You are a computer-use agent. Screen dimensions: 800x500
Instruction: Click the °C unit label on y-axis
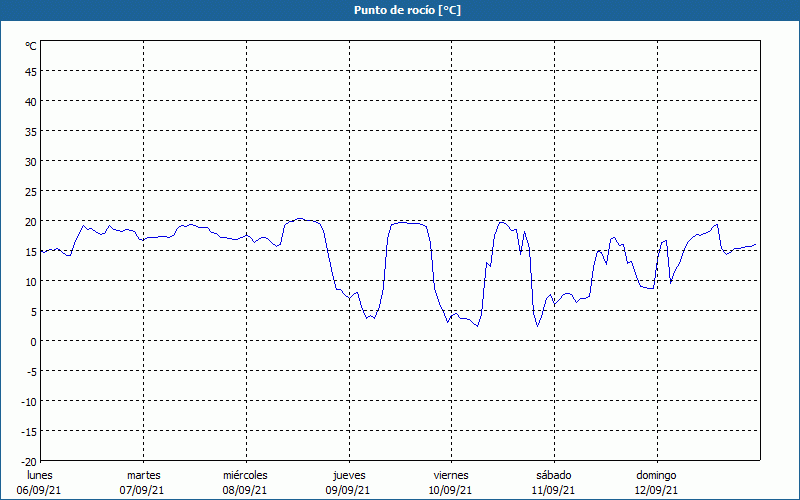[x=31, y=46]
